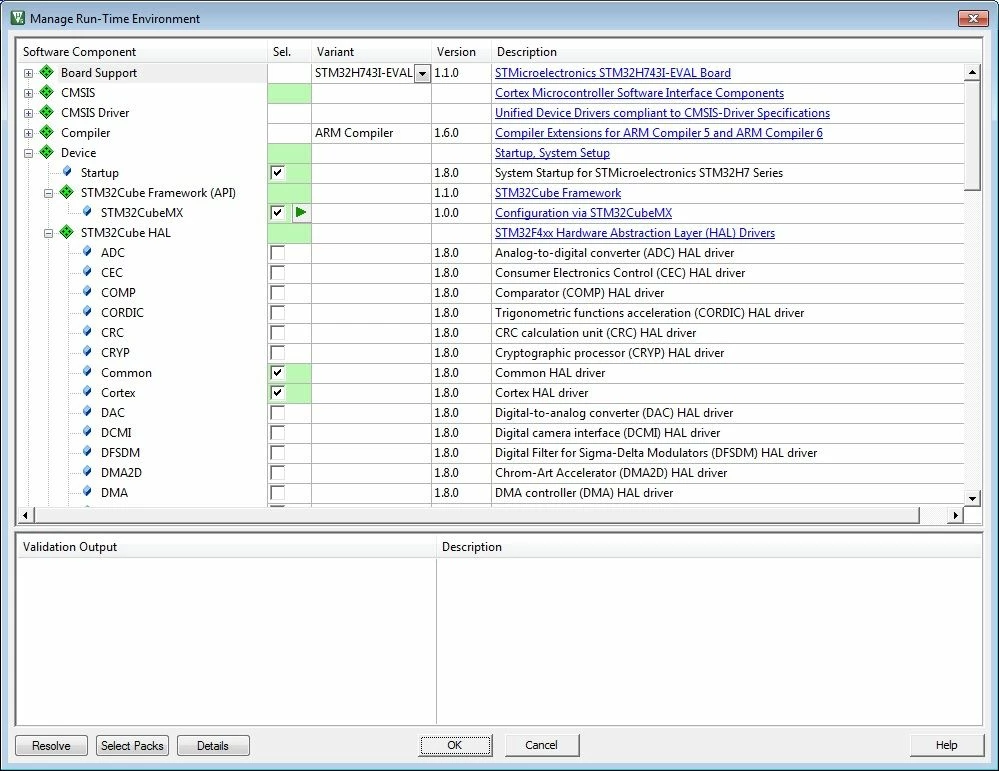Image resolution: width=999 pixels, height=771 pixels.
Task: Click the DCMI blue component icon
Action: point(87,431)
